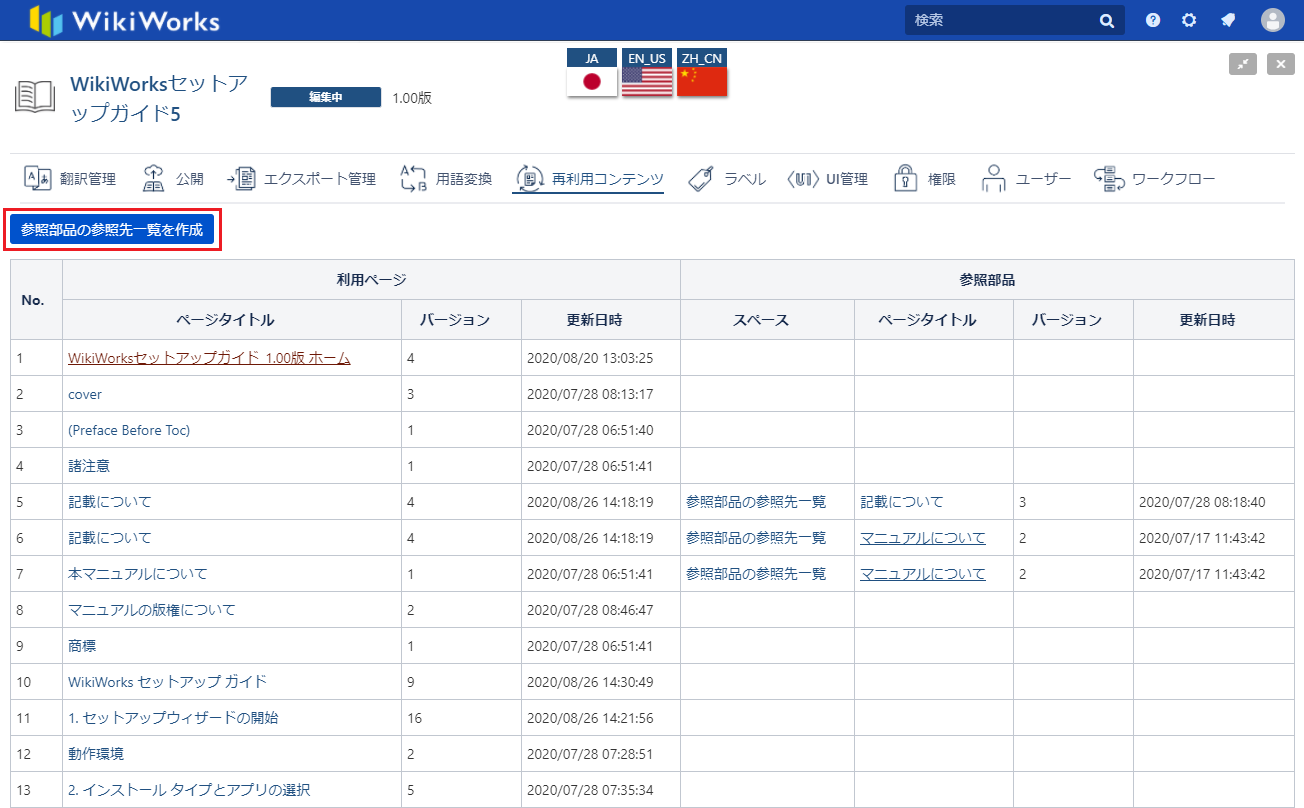Click the WikiWorksセットアップガイド5 title text

coord(159,98)
